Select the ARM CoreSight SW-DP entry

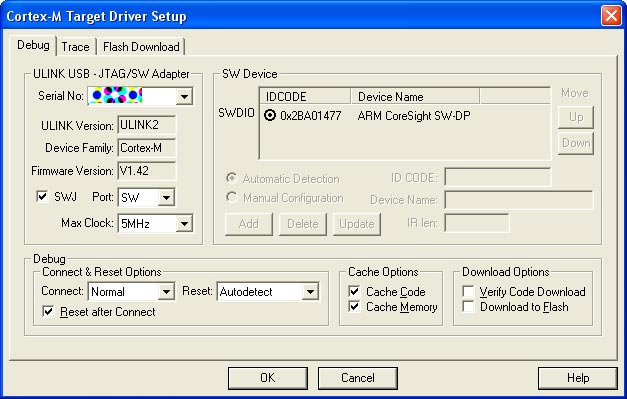[414, 116]
